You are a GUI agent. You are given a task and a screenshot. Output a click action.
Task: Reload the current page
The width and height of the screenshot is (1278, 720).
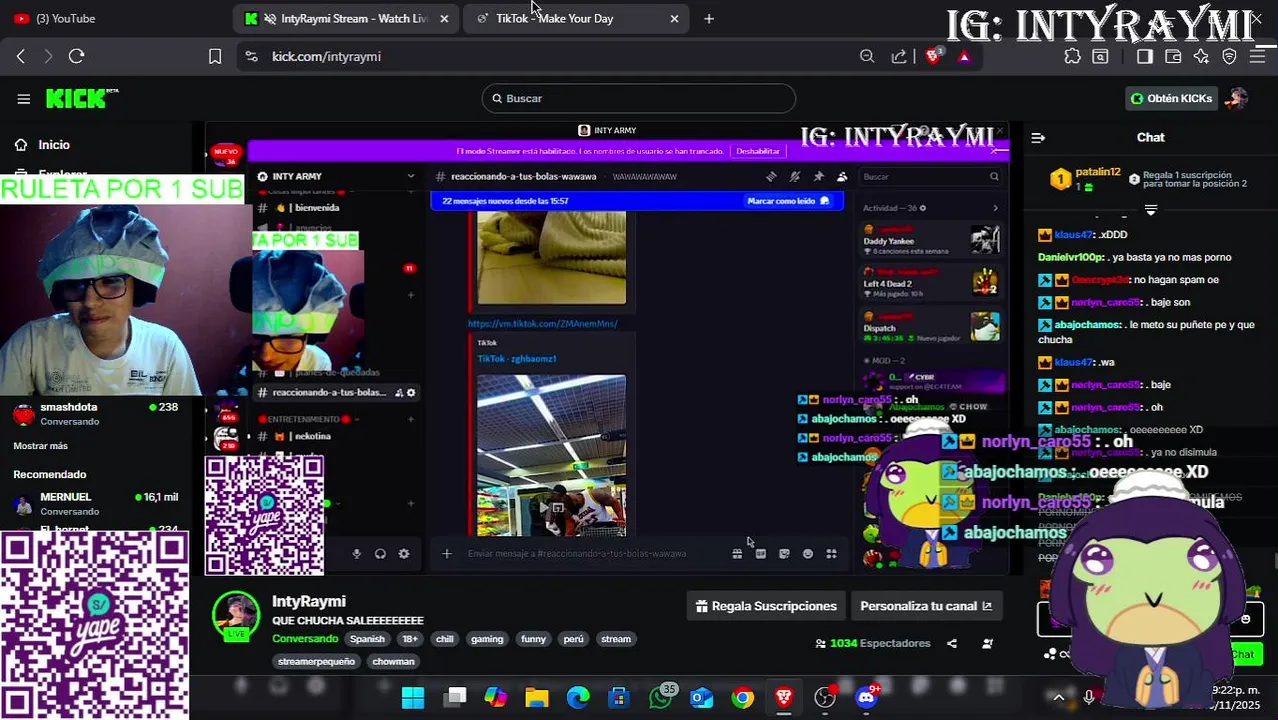[77, 56]
